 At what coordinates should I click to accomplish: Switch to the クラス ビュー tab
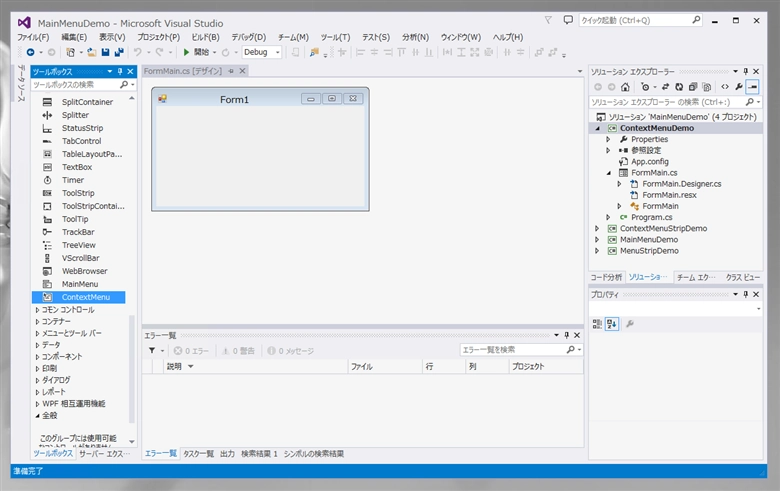(x=743, y=278)
